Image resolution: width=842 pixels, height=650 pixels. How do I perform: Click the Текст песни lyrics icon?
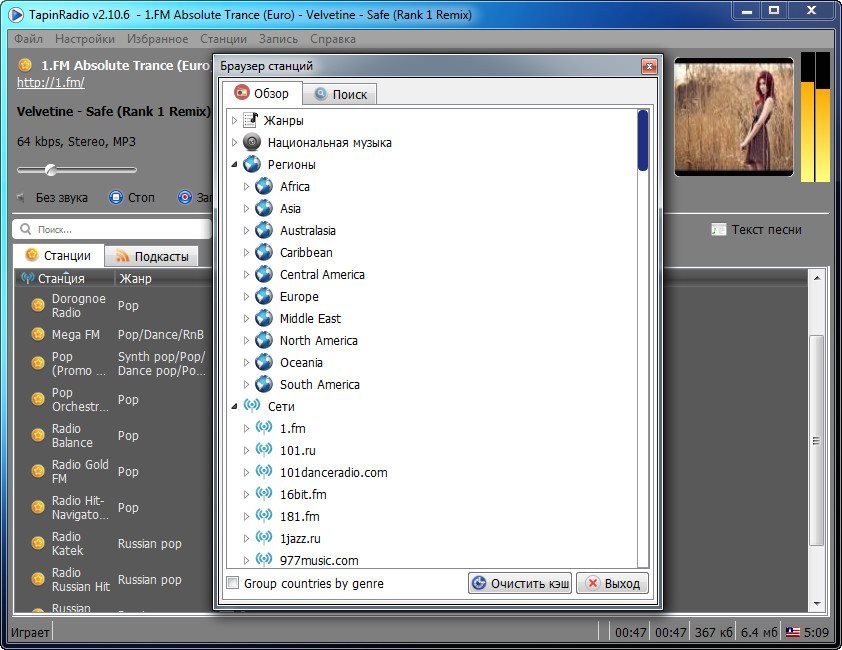(719, 229)
